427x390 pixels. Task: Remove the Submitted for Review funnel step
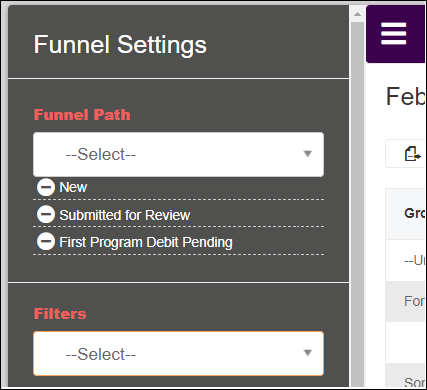pos(46,214)
